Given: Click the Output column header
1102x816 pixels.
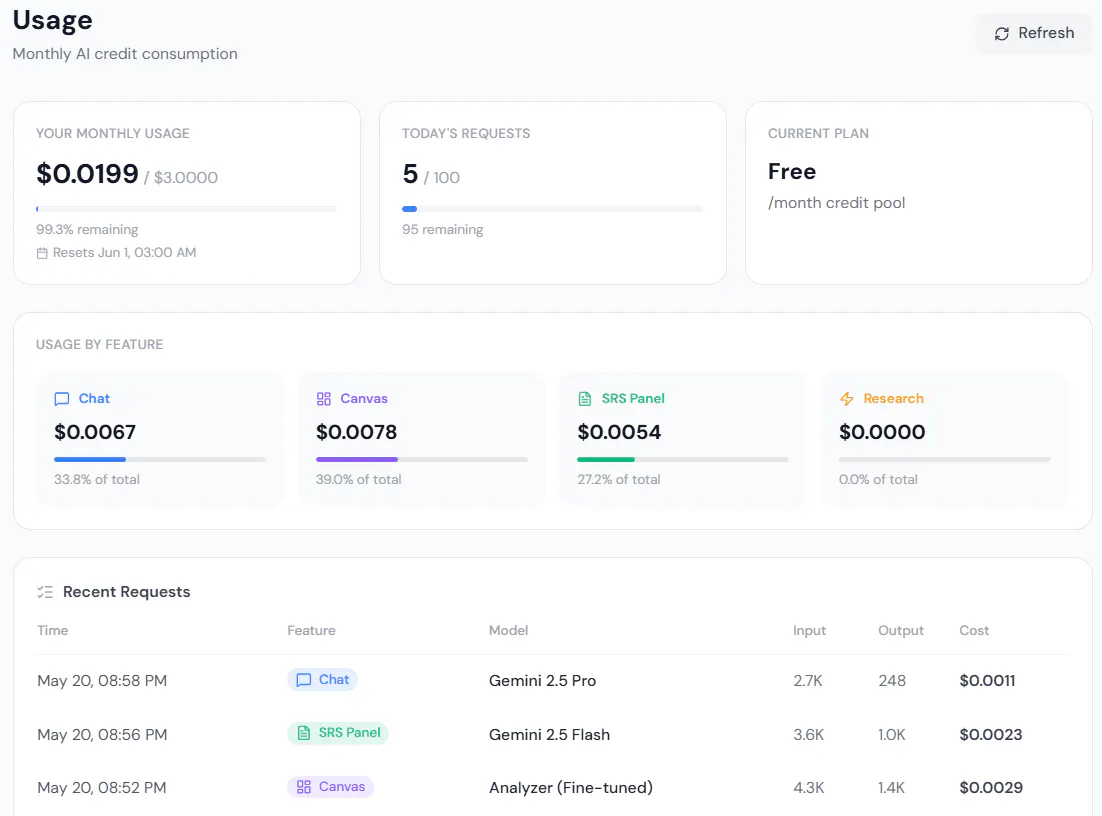Looking at the screenshot, I should 901,630.
